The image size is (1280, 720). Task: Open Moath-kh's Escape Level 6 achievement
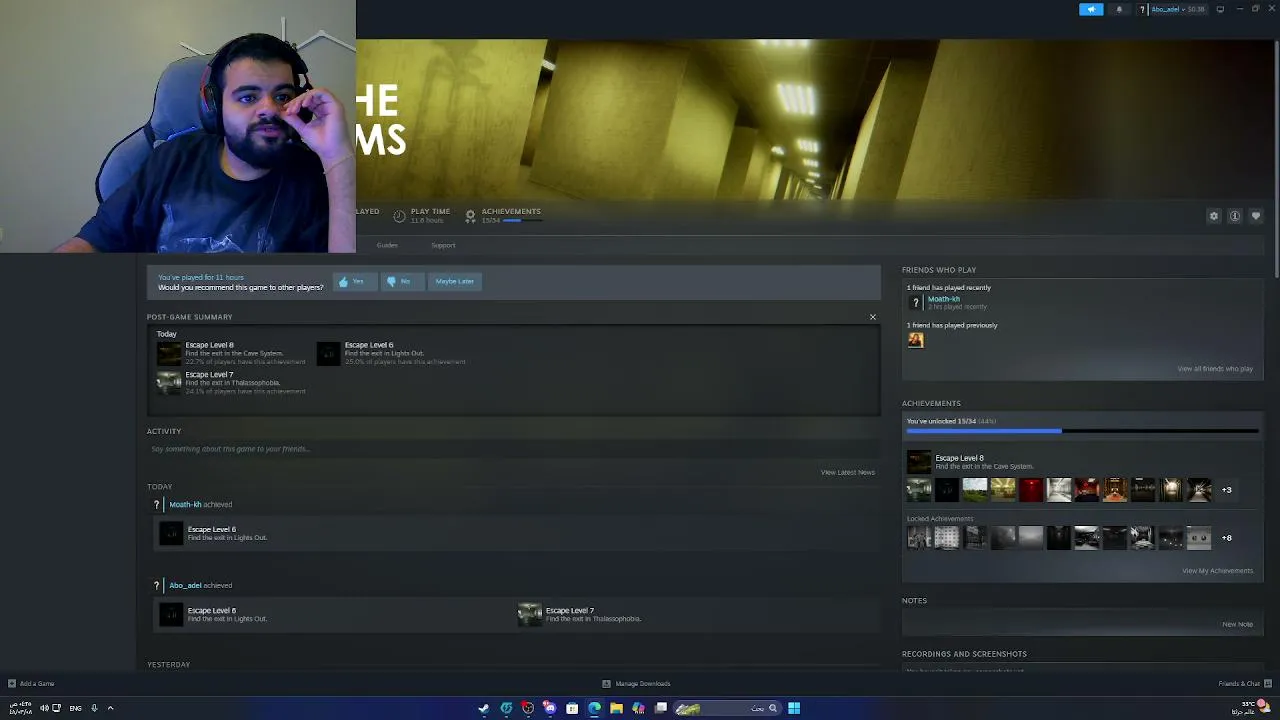coord(171,533)
